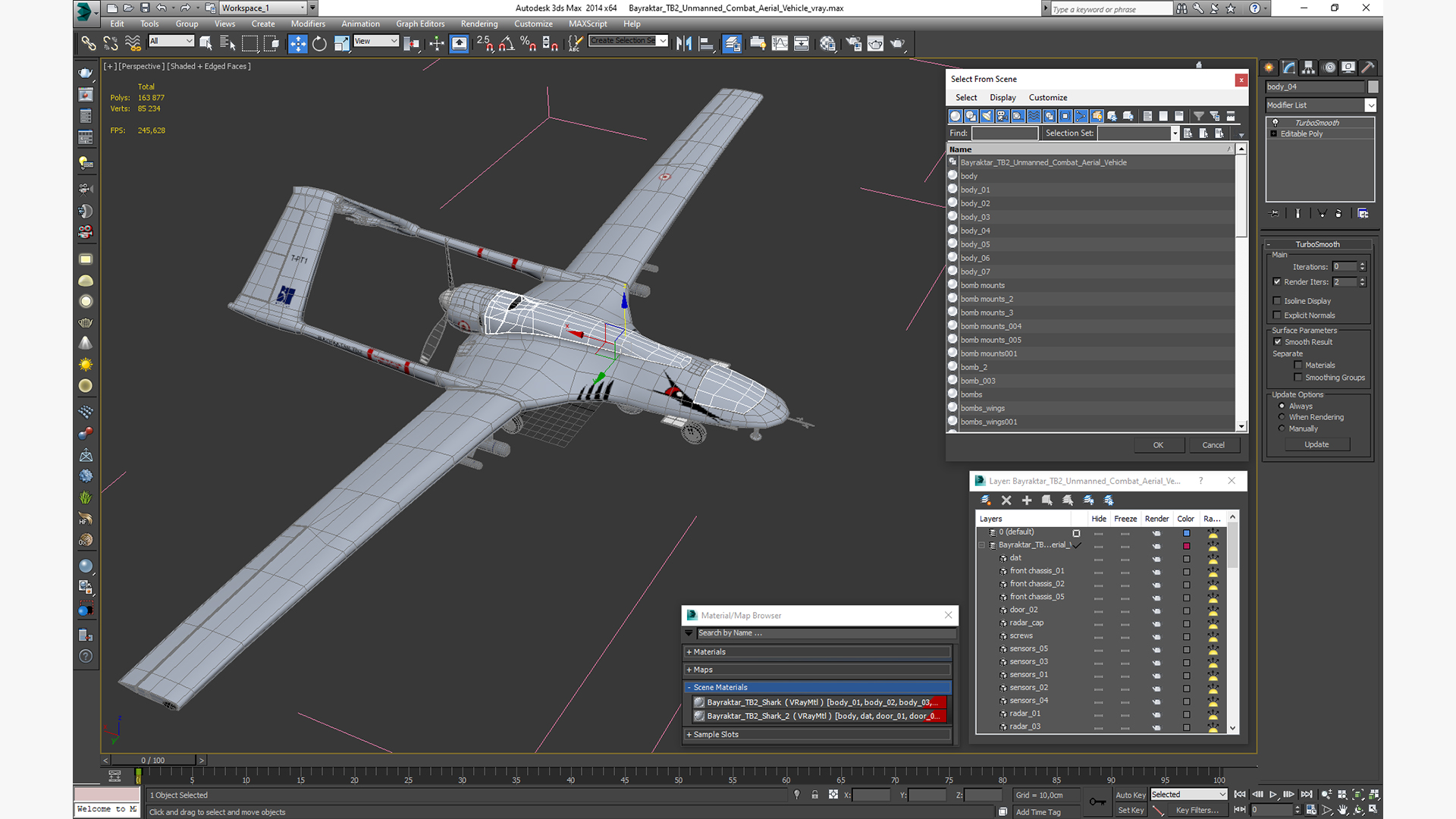
Task: Click the Mirror tool icon
Action: (x=684, y=43)
